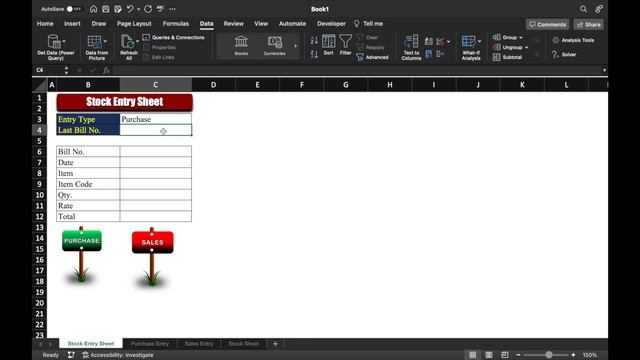Toggle the AutoSave switch
Viewport: 640px width, 360px height.
[74, 9]
